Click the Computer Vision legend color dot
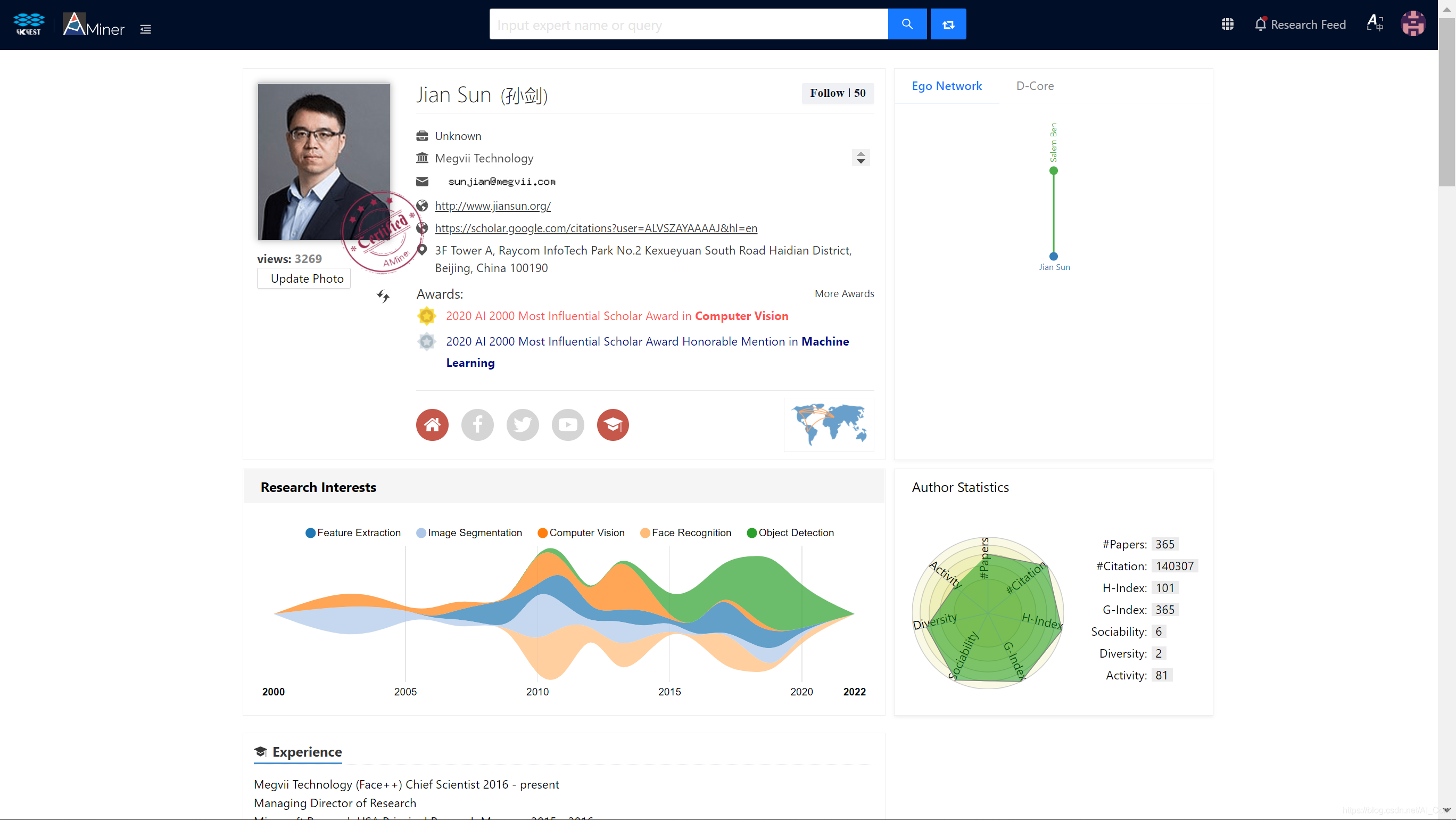 (x=542, y=532)
